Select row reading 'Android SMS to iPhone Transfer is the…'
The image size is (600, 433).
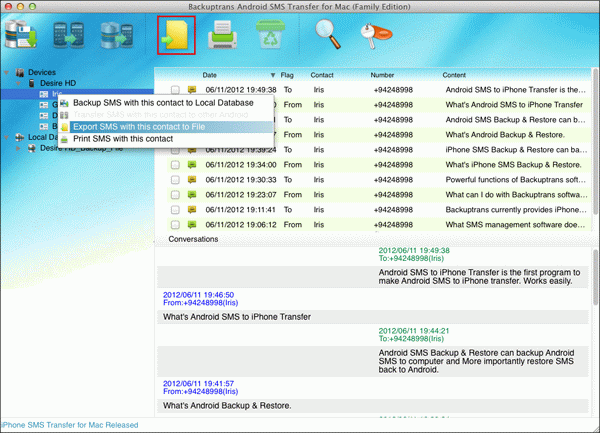point(378,90)
